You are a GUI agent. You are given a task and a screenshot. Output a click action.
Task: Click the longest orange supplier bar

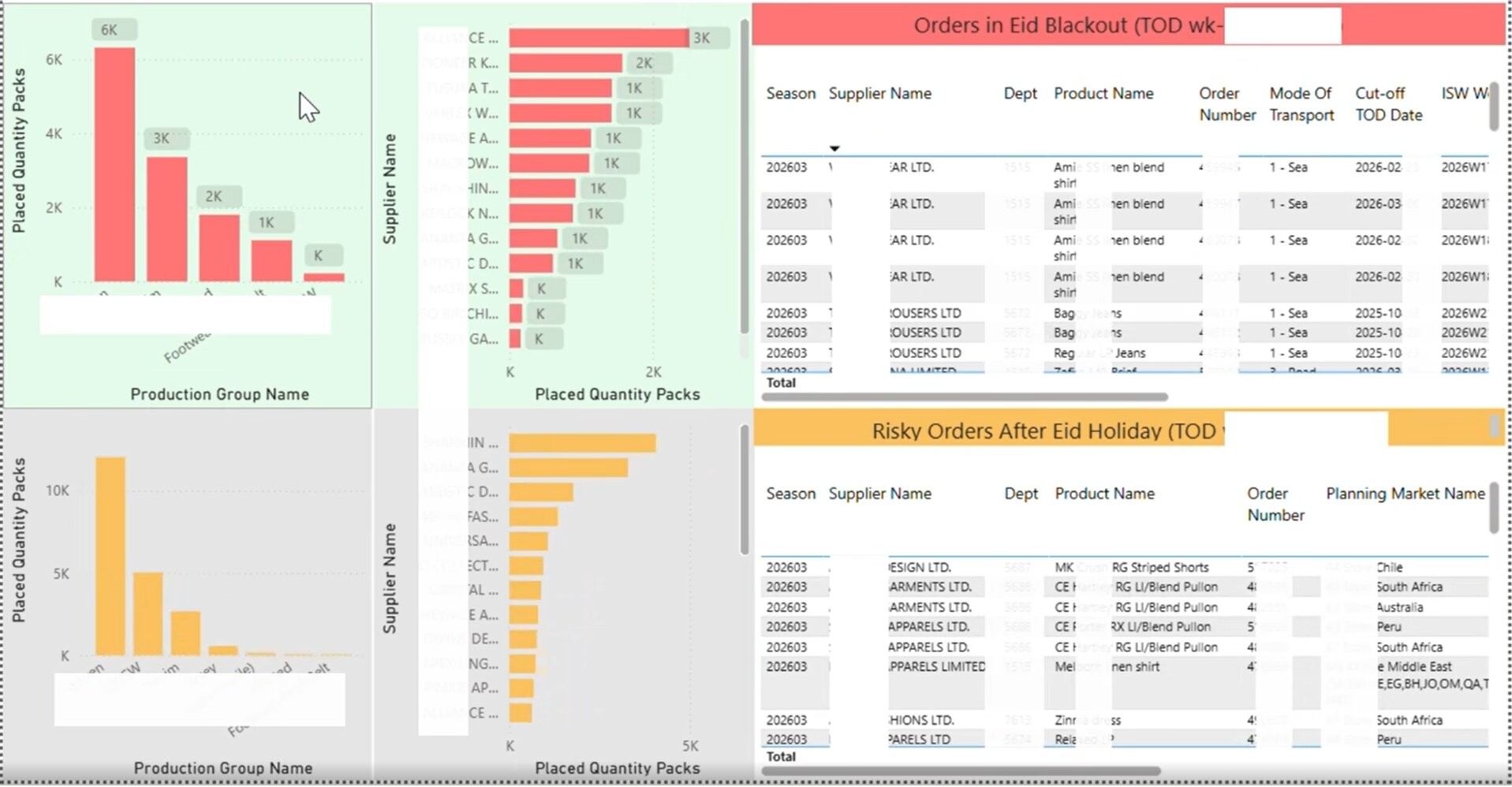click(x=581, y=443)
